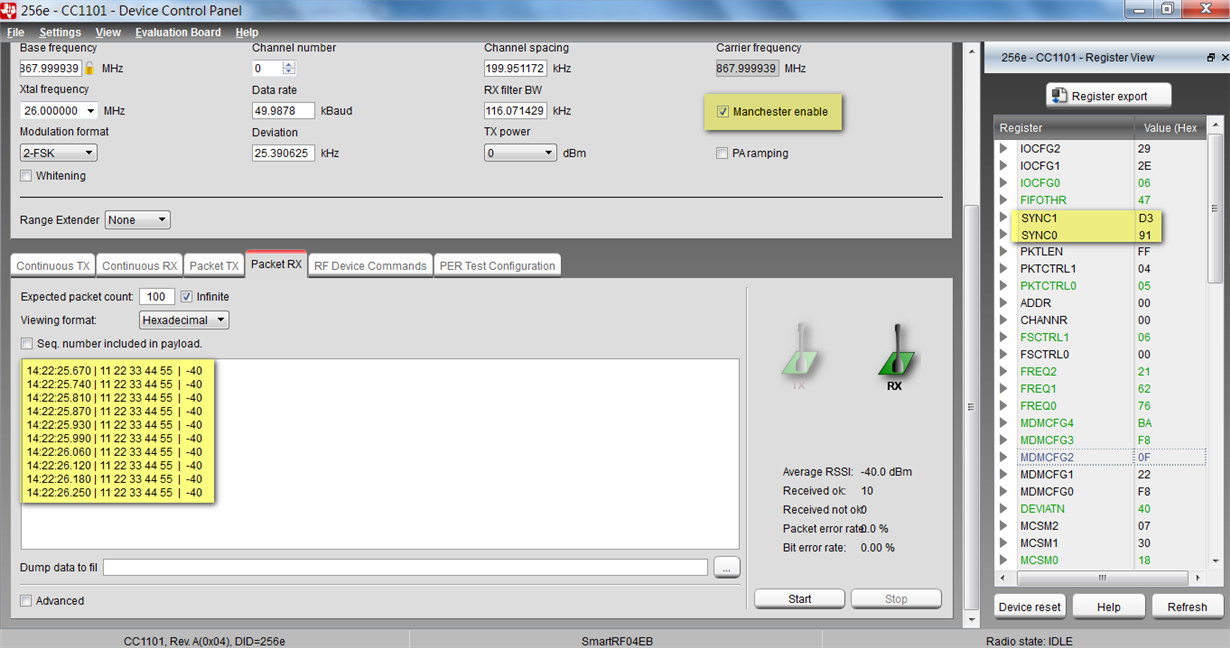This screenshot has height=648, width=1230.
Task: Expand the FIFOTHR register row
Action: (x=1004, y=200)
